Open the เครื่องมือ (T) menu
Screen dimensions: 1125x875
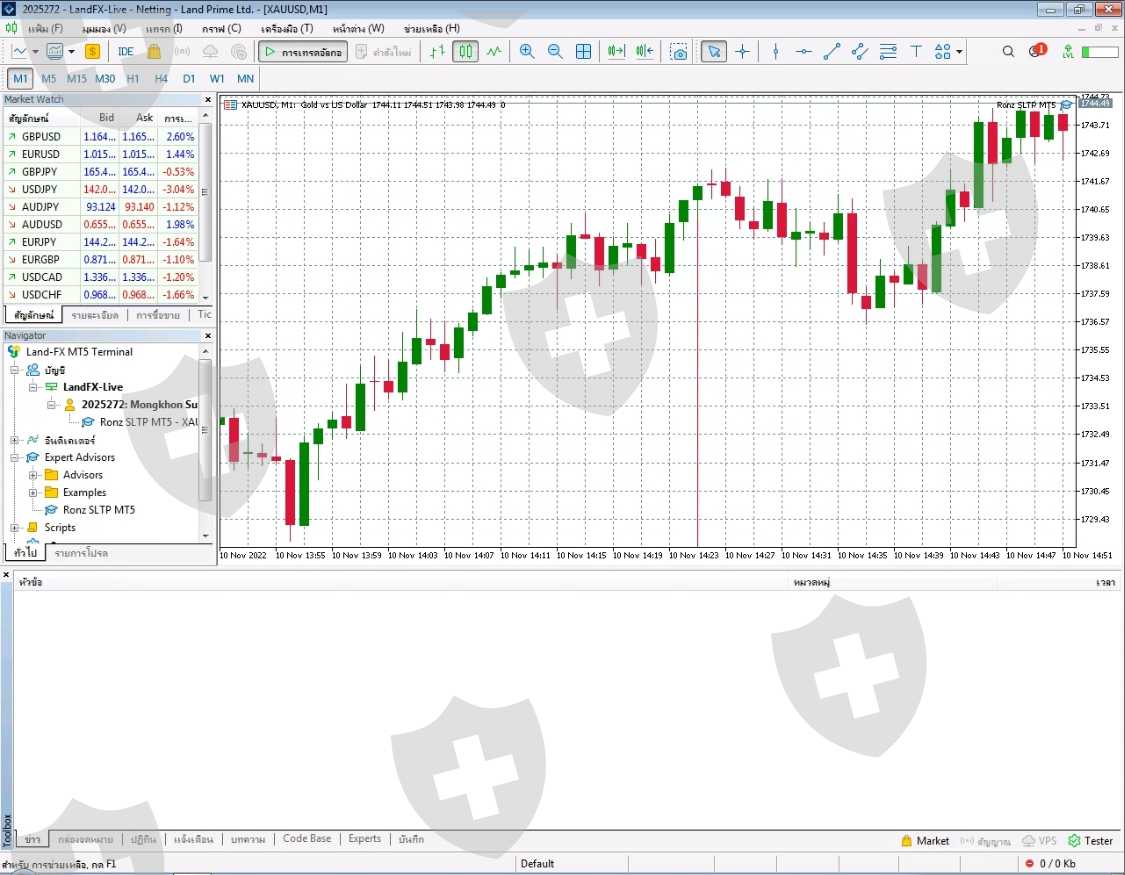pyautogui.click(x=286, y=28)
